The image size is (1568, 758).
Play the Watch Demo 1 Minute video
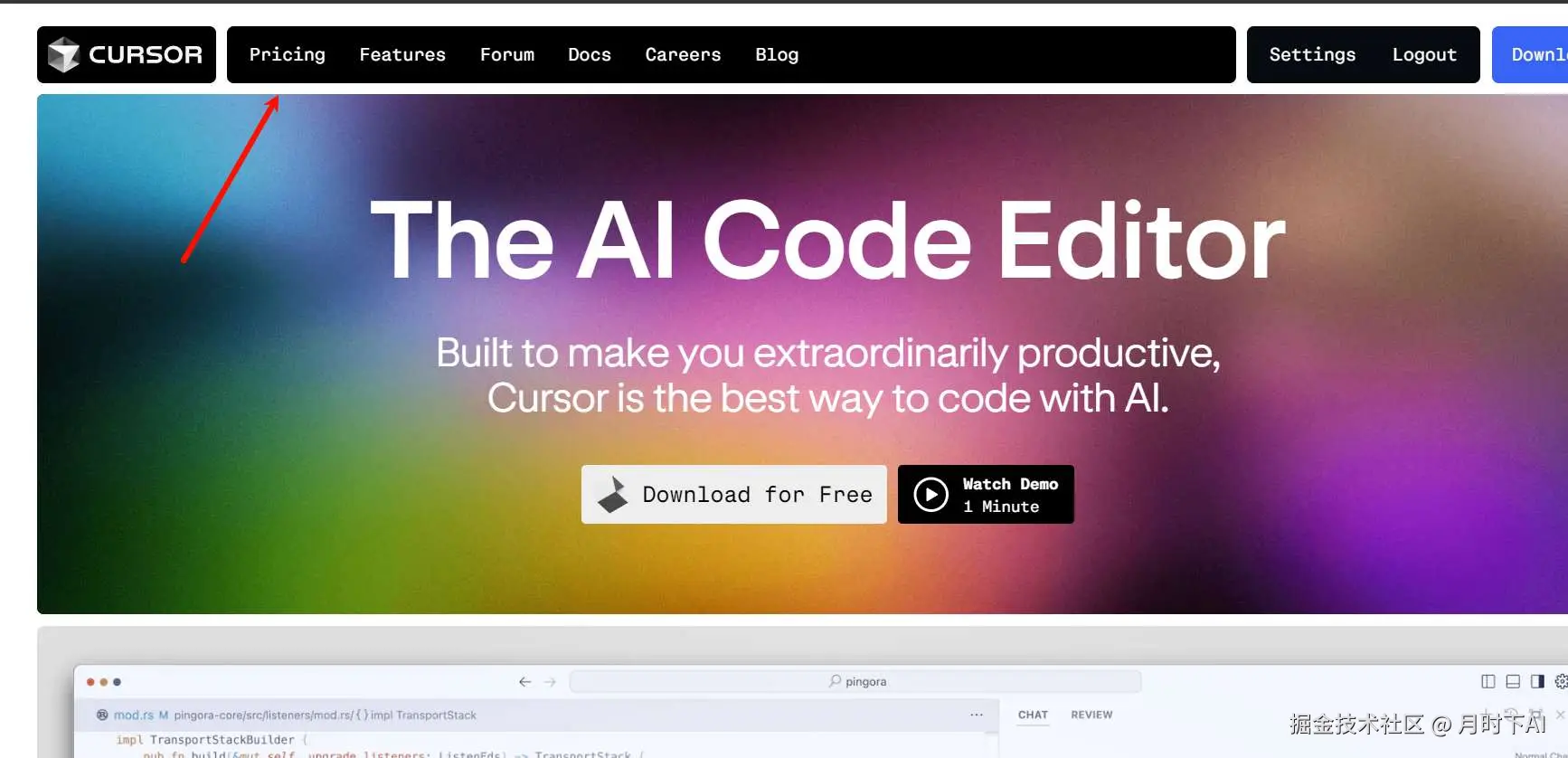986,494
